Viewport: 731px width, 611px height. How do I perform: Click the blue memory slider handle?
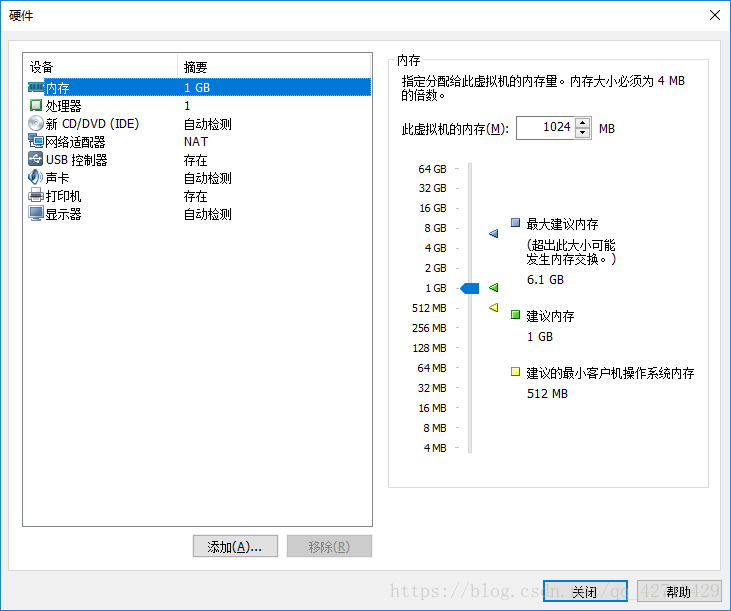(470, 288)
